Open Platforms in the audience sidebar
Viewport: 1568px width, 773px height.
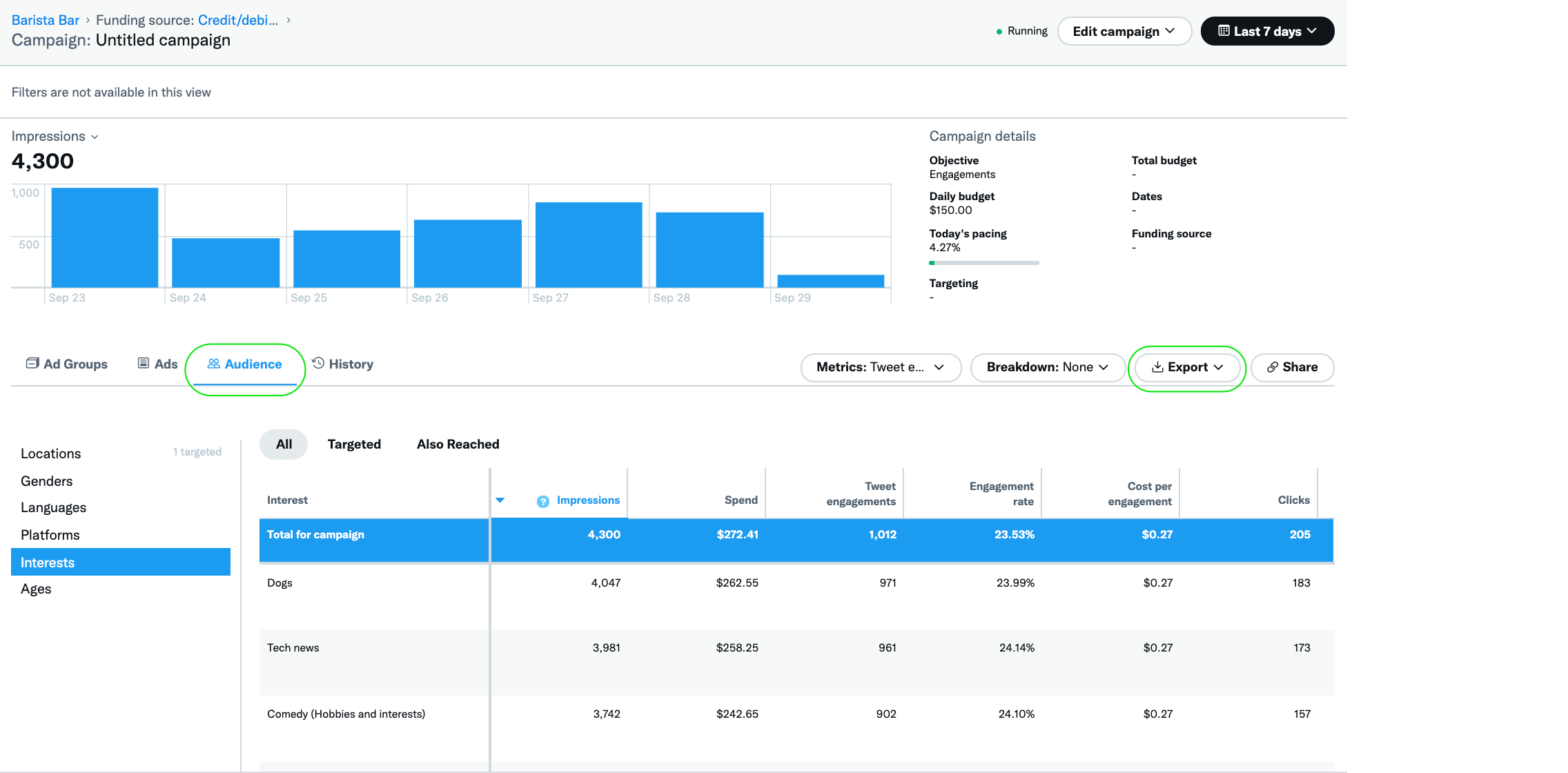[50, 535]
